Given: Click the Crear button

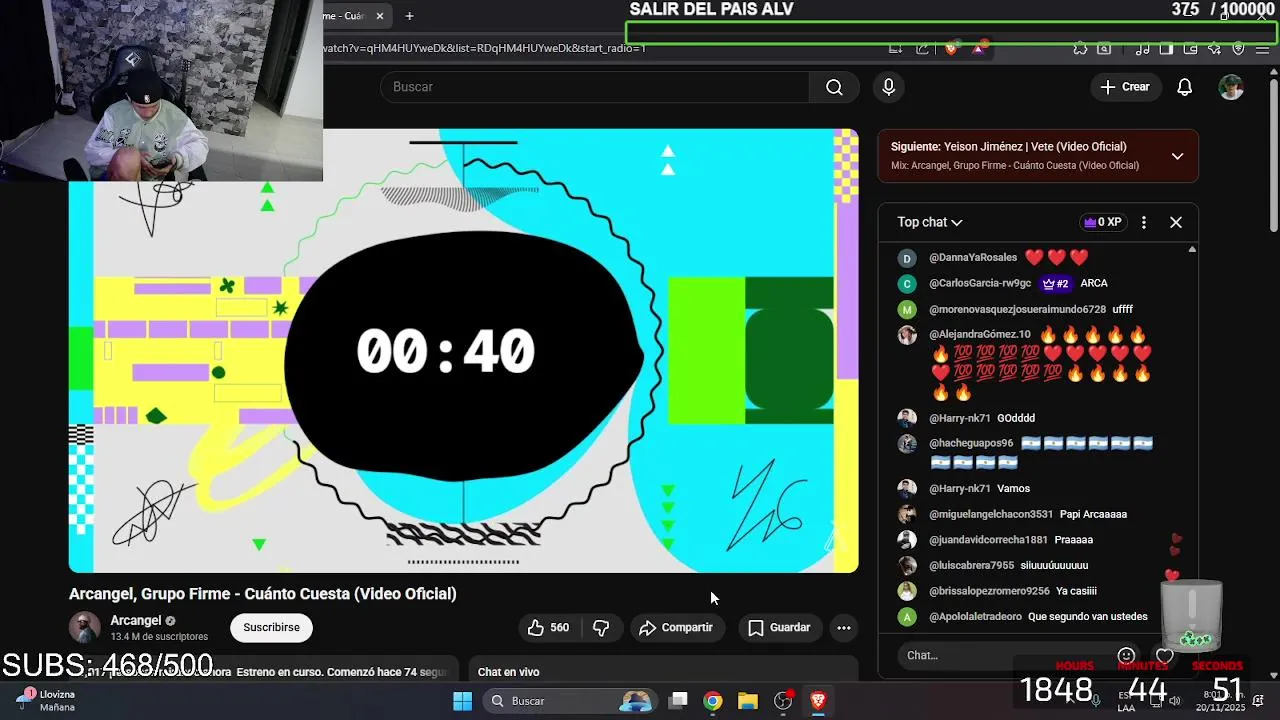Looking at the screenshot, I should pyautogui.click(x=1126, y=87).
